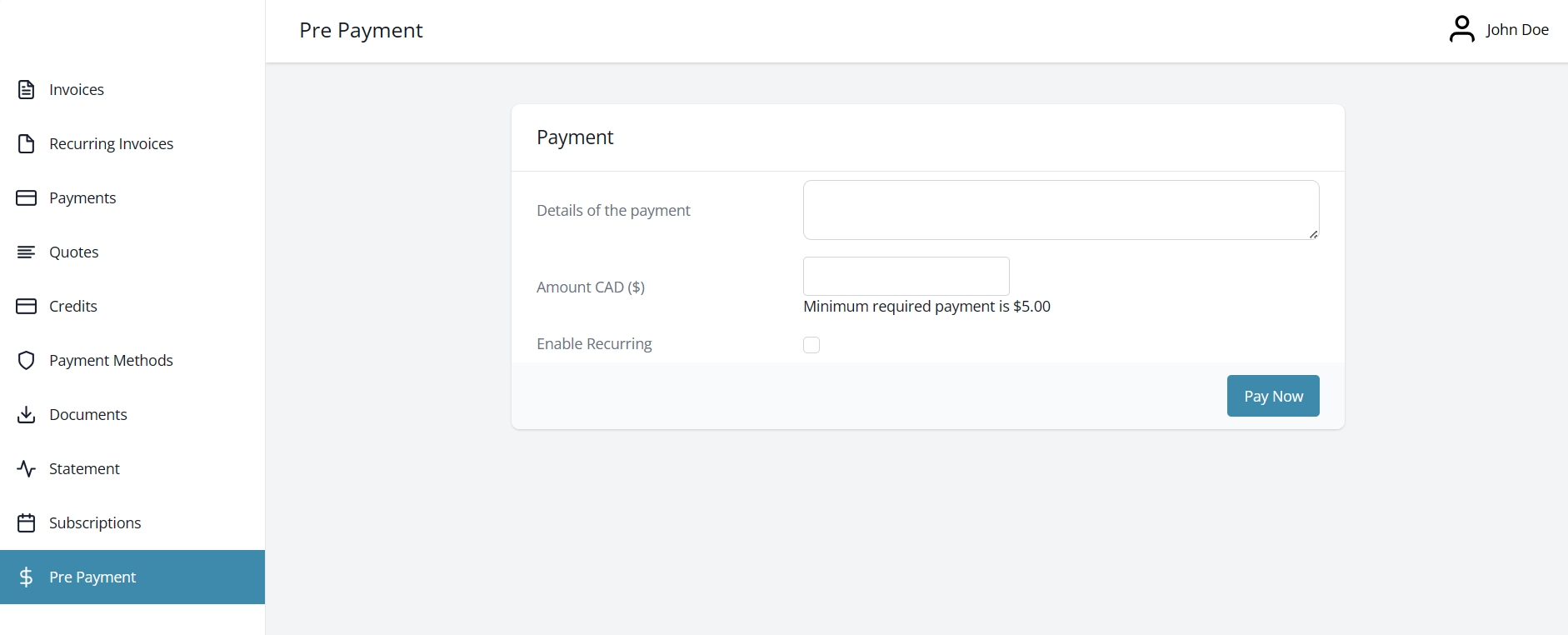1568x635 pixels.
Task: Click the Pre Payment dollar icon
Action: tap(26, 577)
